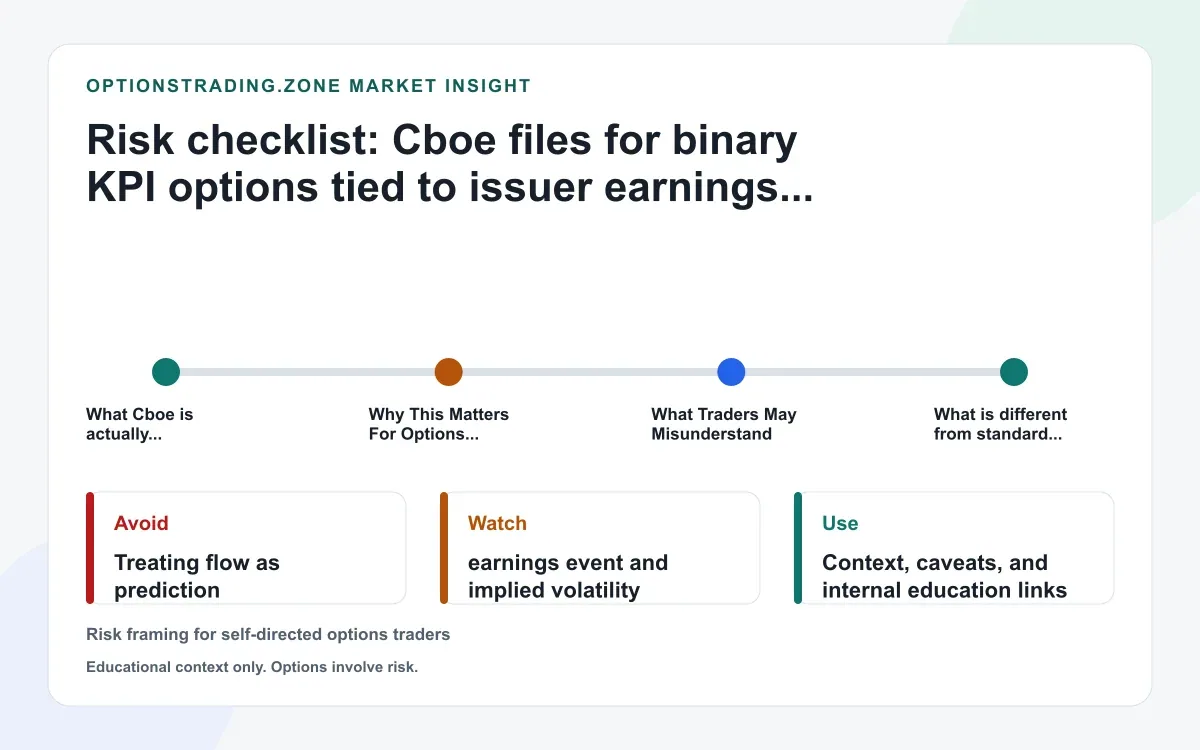This screenshot has width=1200, height=750.
Task: Click the last teal dot above 'What is different'
Action: [x=1014, y=372]
